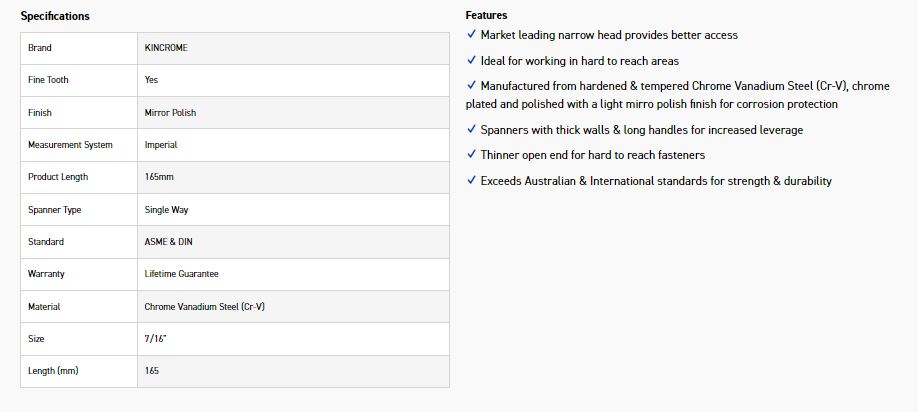Select the 7/16" size value

click(x=155, y=339)
